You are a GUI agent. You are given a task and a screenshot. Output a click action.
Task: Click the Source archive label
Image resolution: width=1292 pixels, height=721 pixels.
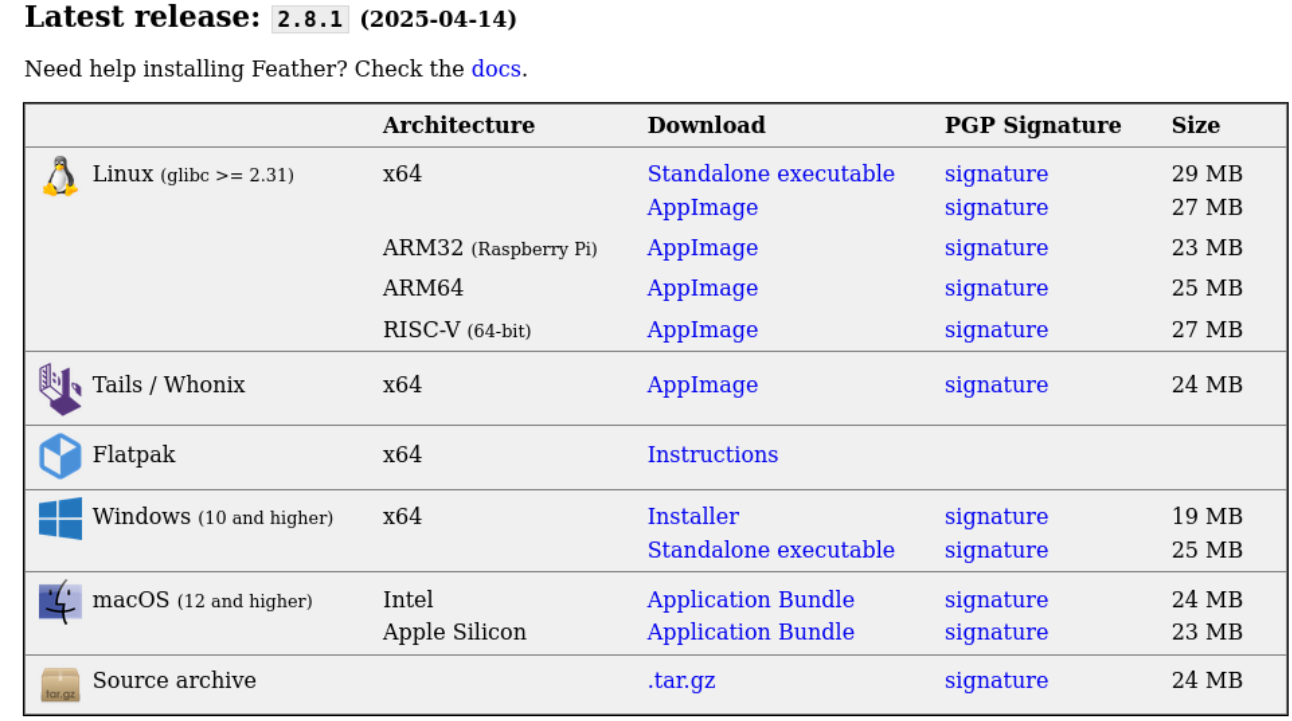(x=174, y=680)
